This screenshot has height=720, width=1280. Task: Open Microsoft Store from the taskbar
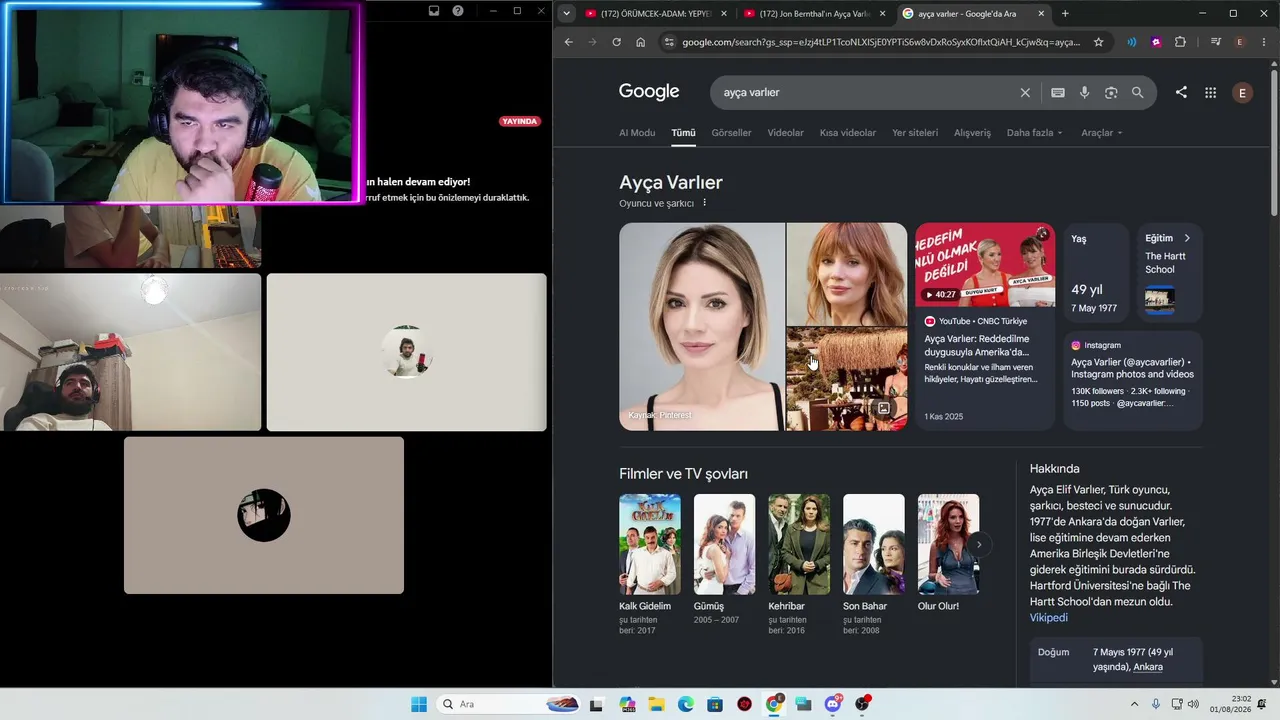point(715,704)
